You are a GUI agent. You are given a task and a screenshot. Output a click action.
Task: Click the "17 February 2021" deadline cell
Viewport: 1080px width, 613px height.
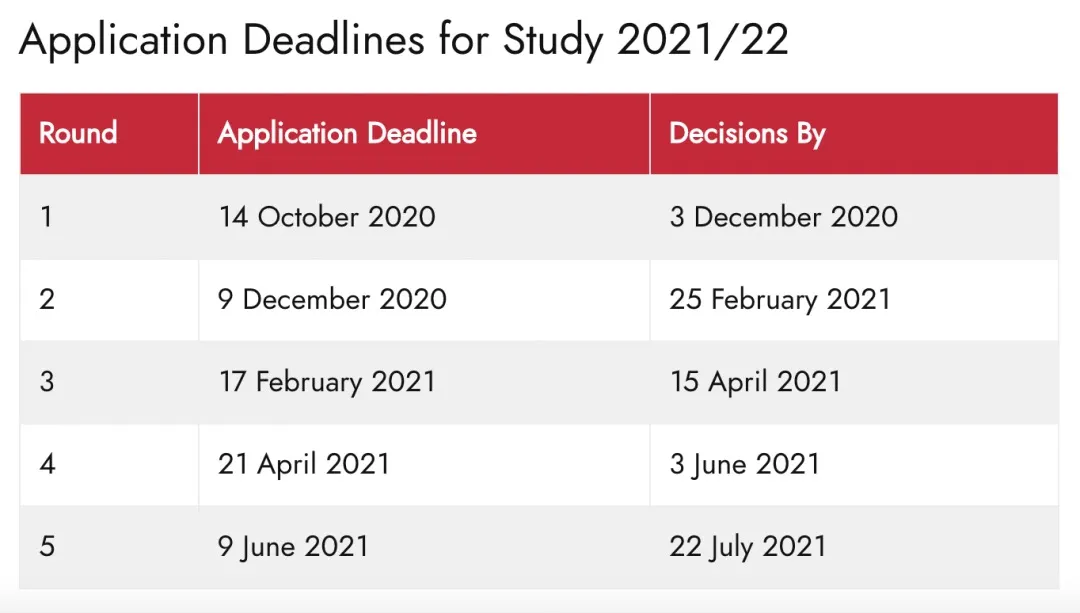[327, 381]
